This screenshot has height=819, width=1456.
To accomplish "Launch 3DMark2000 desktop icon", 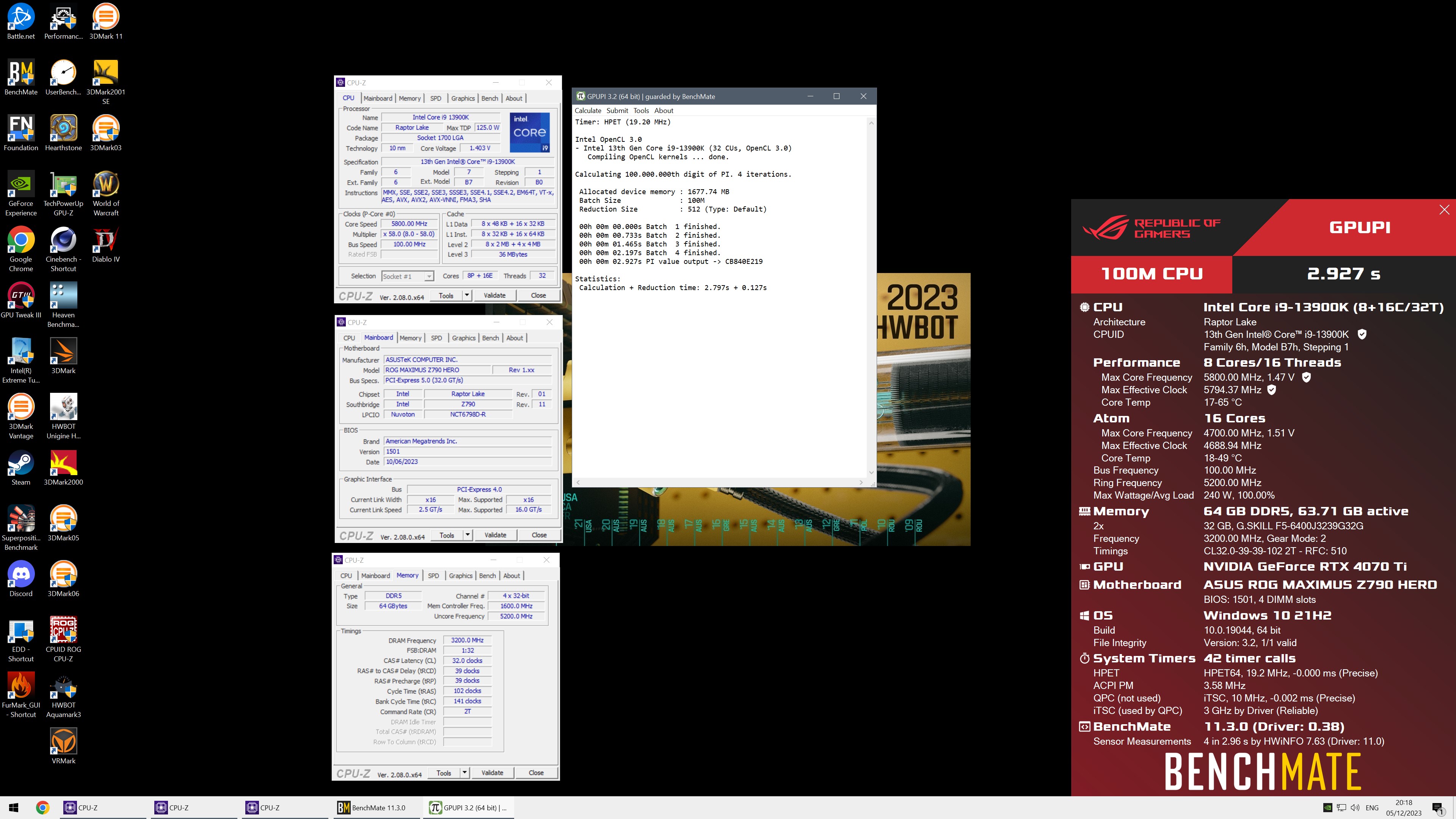I will 63,468.
